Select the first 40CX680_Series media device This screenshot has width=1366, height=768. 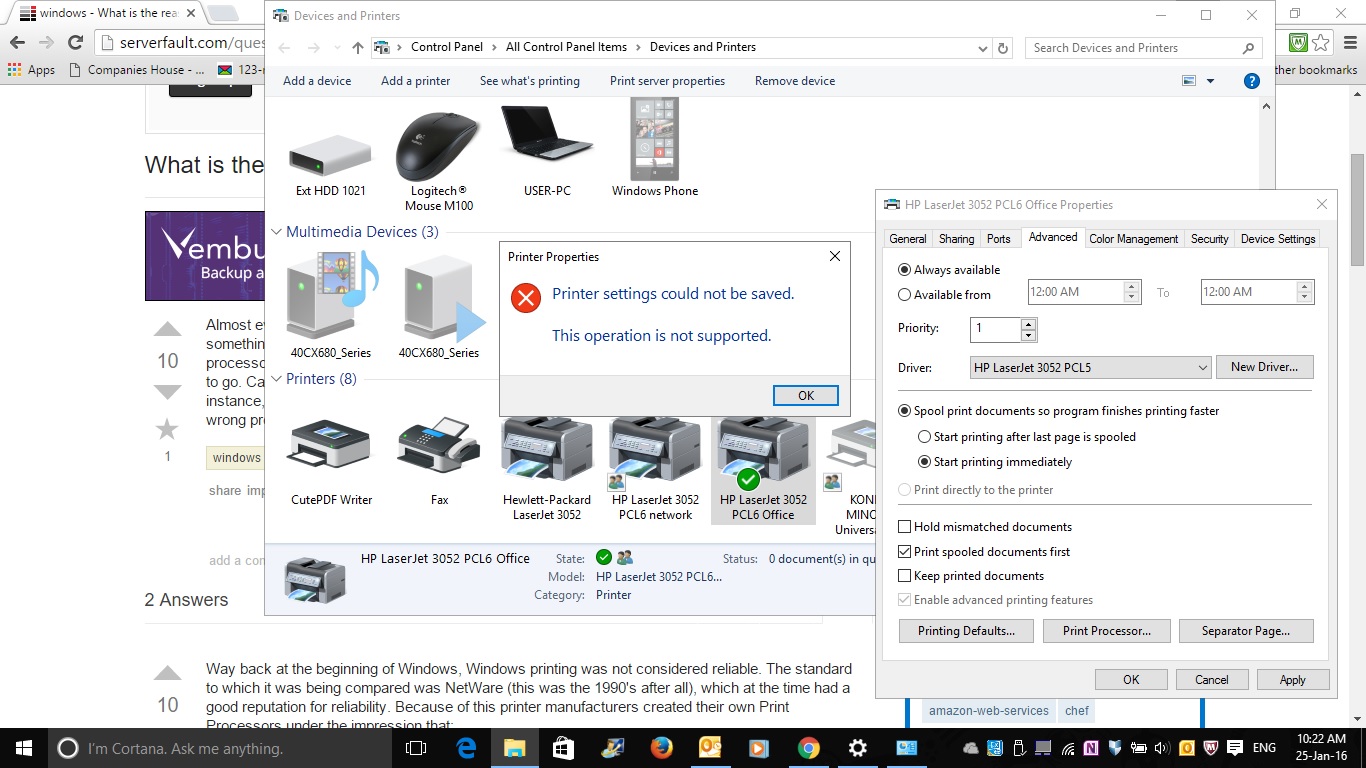[331, 295]
